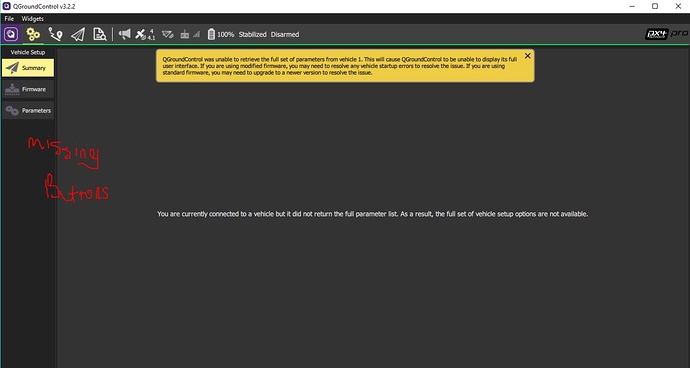The width and height of the screenshot is (690, 368).
Task: Open the Firmware setup page
Action: pyautogui.click(x=28, y=89)
